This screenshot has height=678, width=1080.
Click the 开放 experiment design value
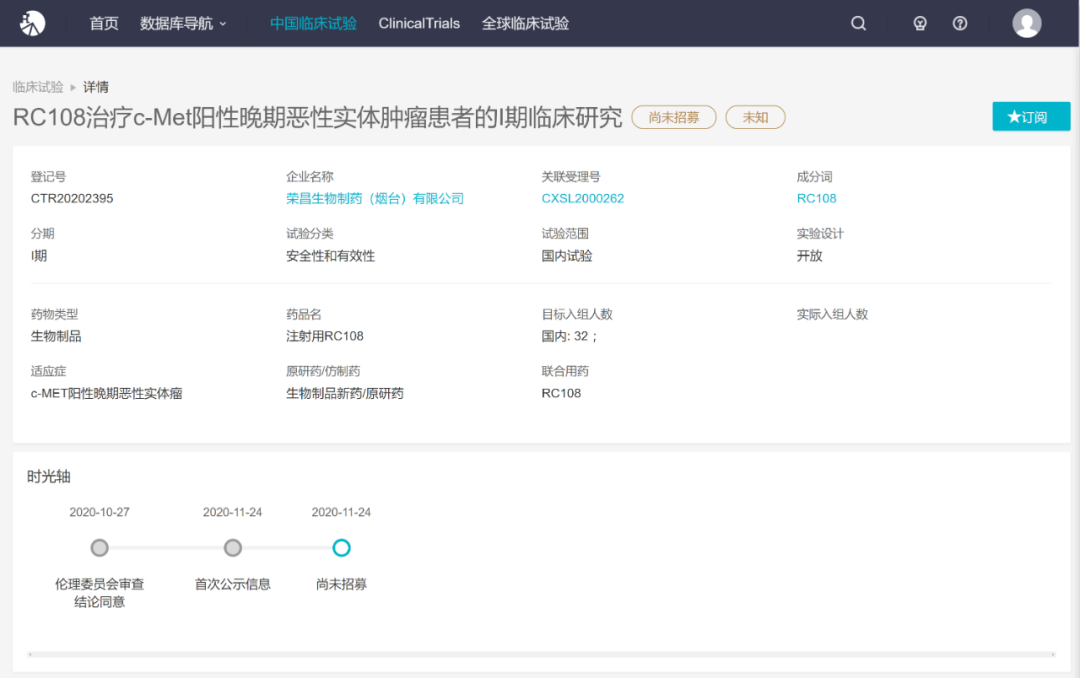809,256
